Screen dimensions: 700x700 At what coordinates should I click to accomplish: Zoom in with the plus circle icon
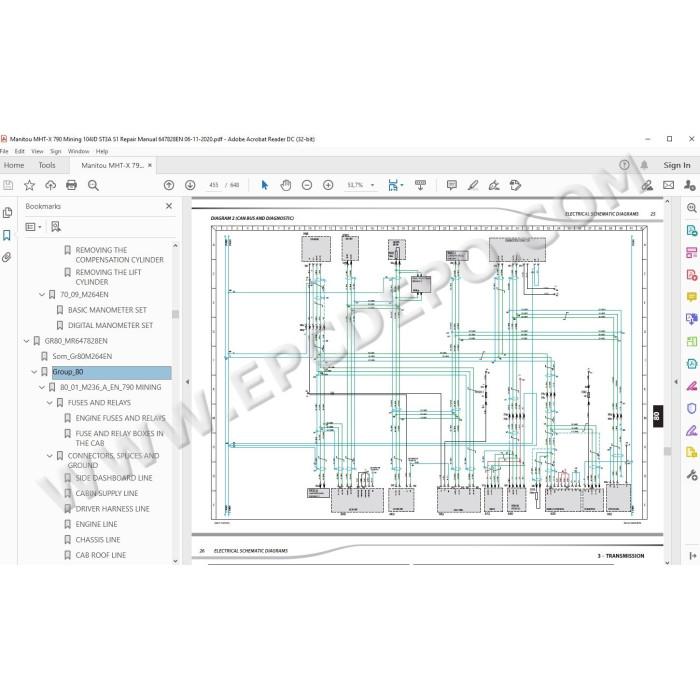328,185
